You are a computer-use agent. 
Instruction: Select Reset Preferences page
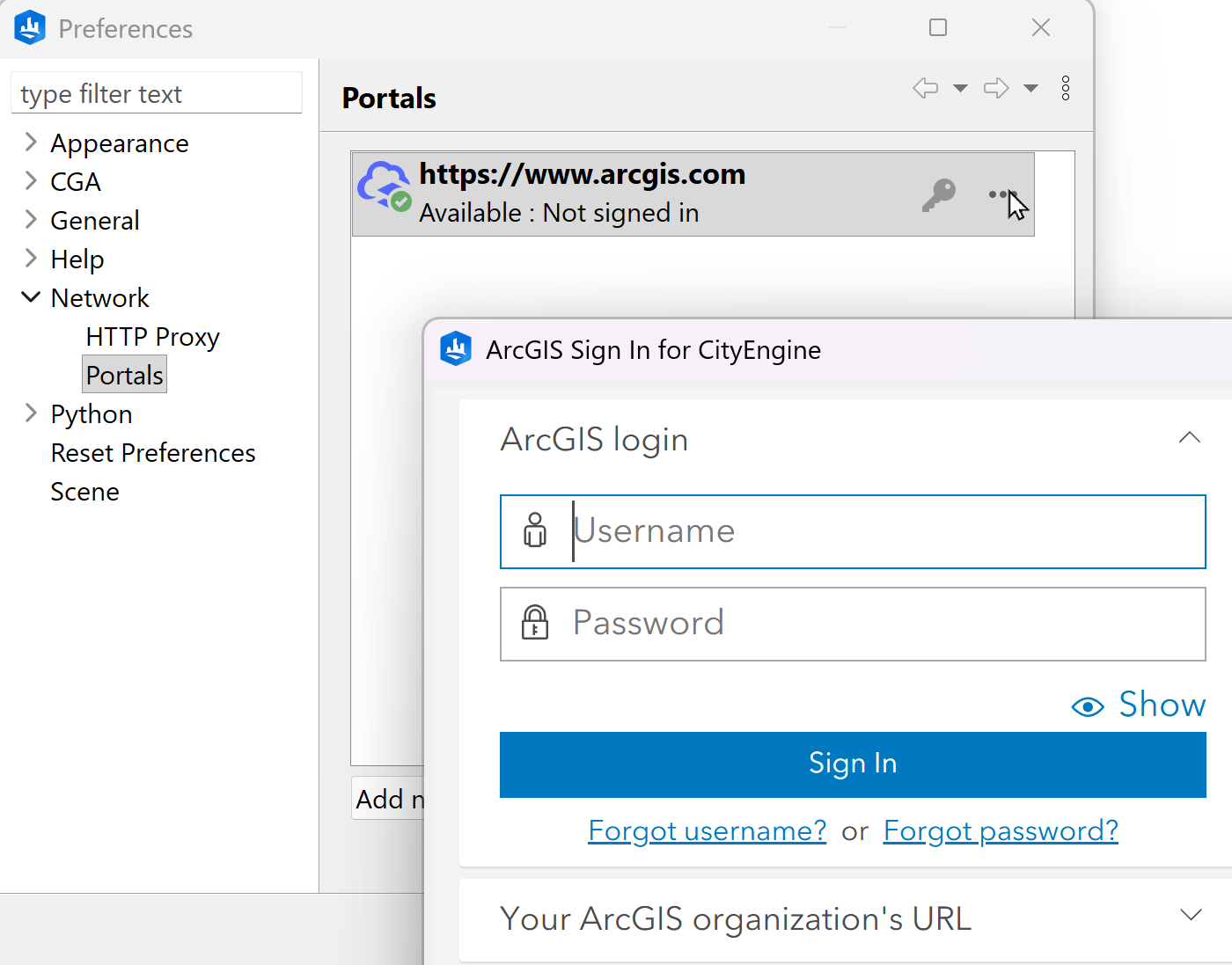click(x=153, y=453)
